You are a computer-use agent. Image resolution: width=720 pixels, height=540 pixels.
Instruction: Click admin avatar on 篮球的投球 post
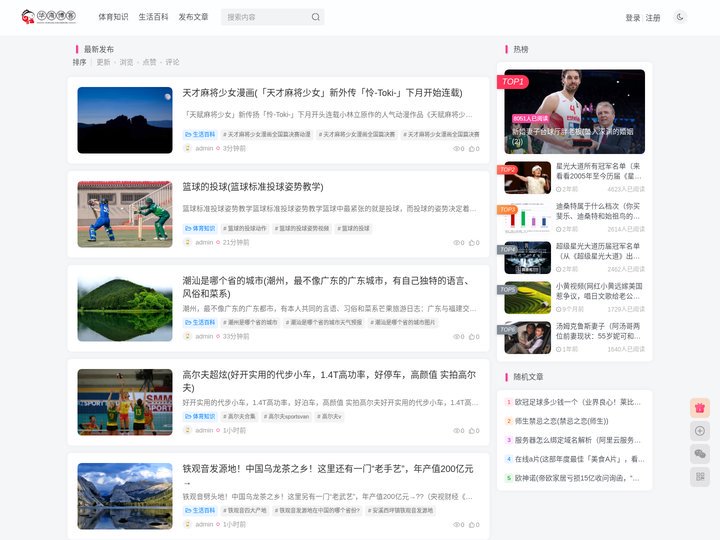pyautogui.click(x=187, y=242)
